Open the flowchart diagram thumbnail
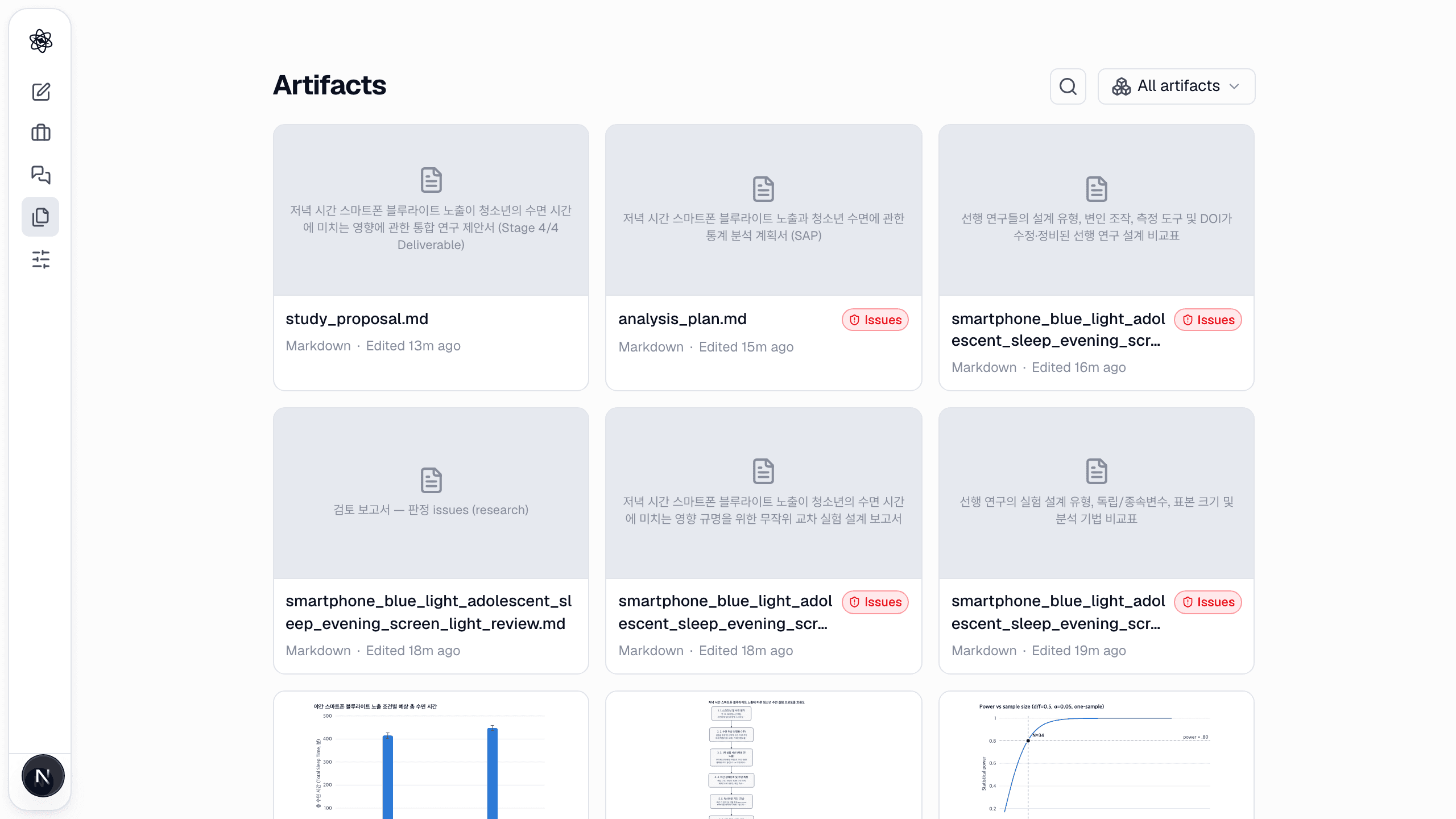 763,755
